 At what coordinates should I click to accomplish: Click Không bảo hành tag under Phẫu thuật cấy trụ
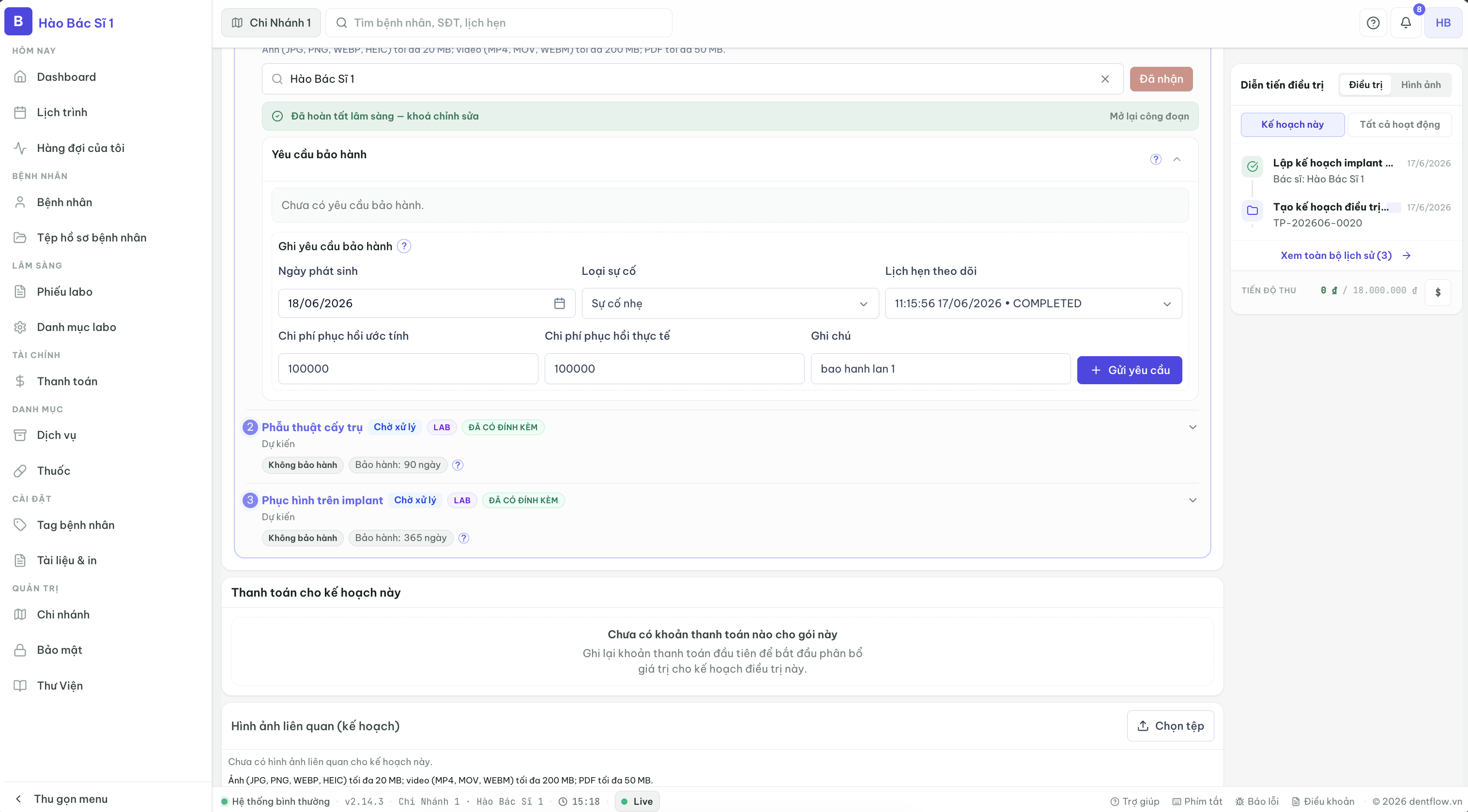coord(303,465)
